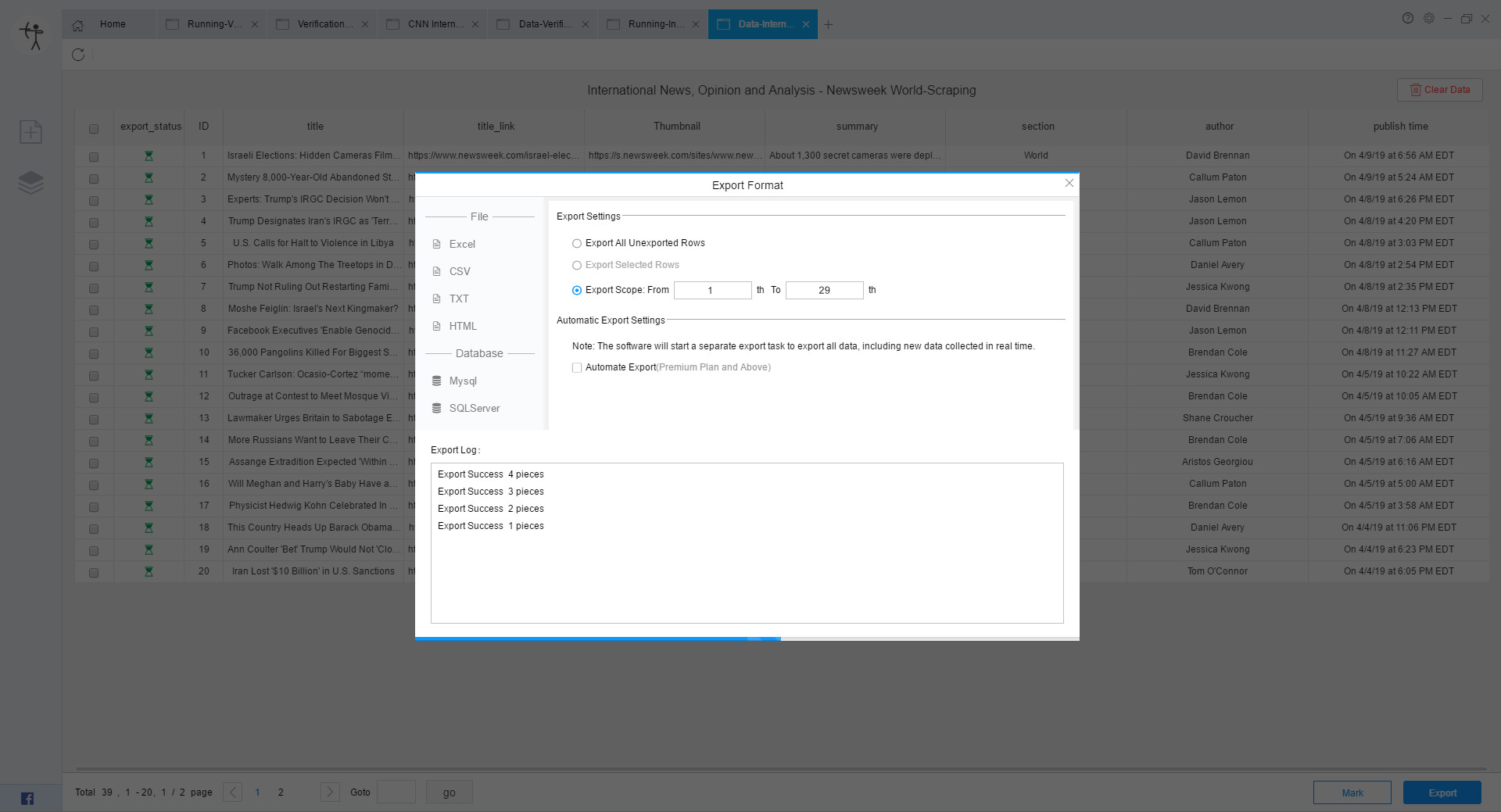1501x812 pixels.
Task: Close the Verification tab
Action: [x=365, y=24]
